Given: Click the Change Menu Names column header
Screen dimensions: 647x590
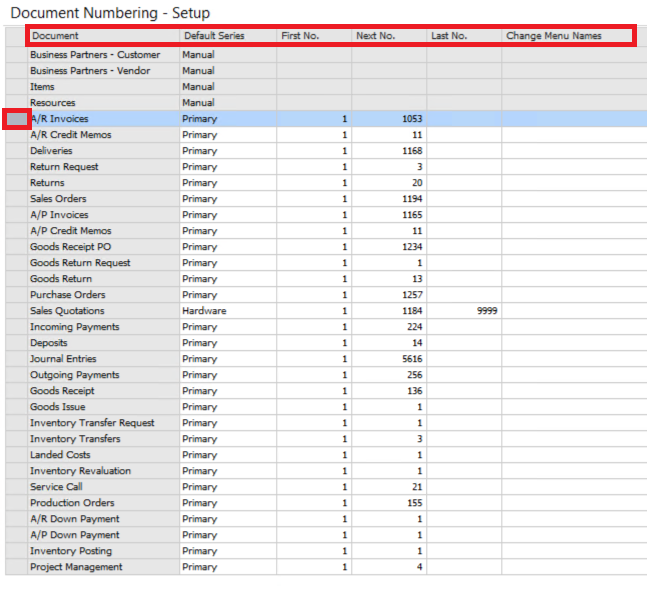Looking at the screenshot, I should pos(554,36).
